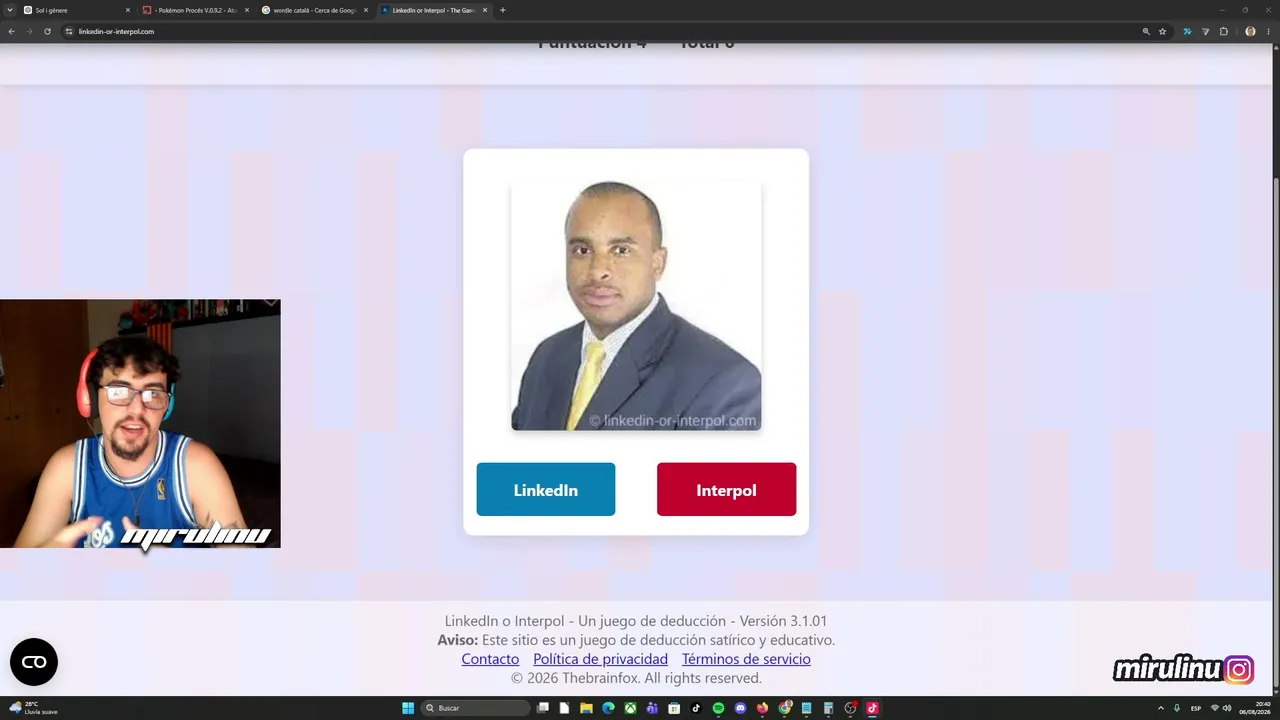The width and height of the screenshot is (1280, 720).
Task: Click the triangle extension icon in toolbar
Action: pyautogui.click(x=1205, y=31)
